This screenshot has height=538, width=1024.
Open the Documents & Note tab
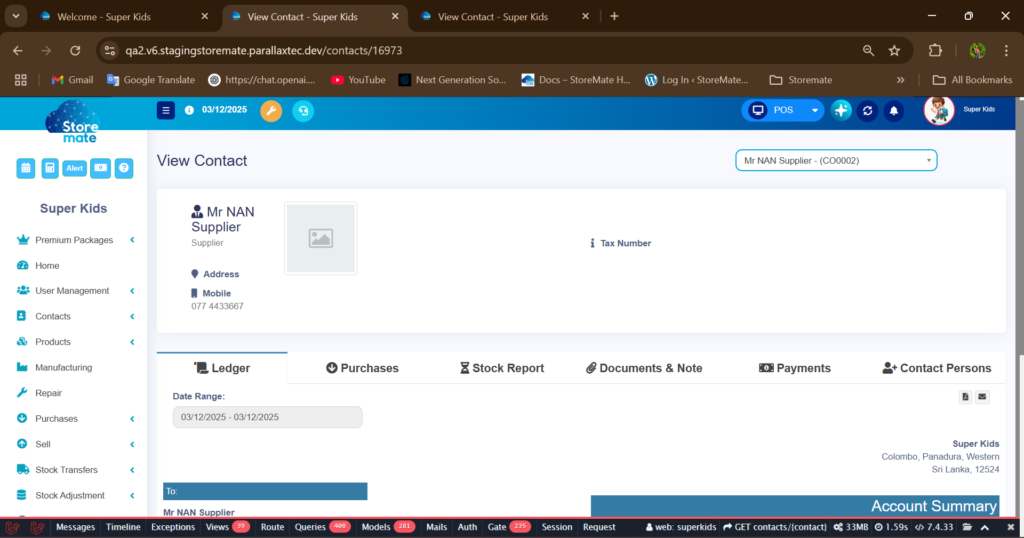click(x=644, y=368)
